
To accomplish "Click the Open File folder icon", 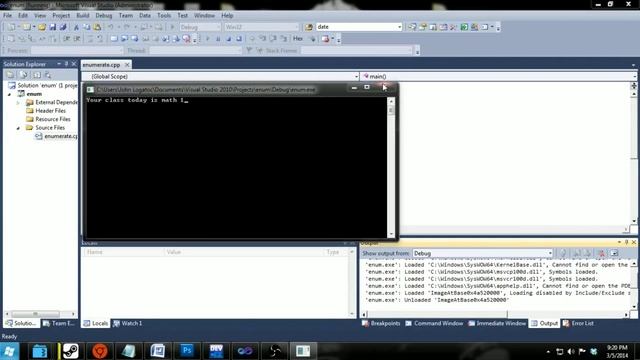I will (x=42, y=27).
